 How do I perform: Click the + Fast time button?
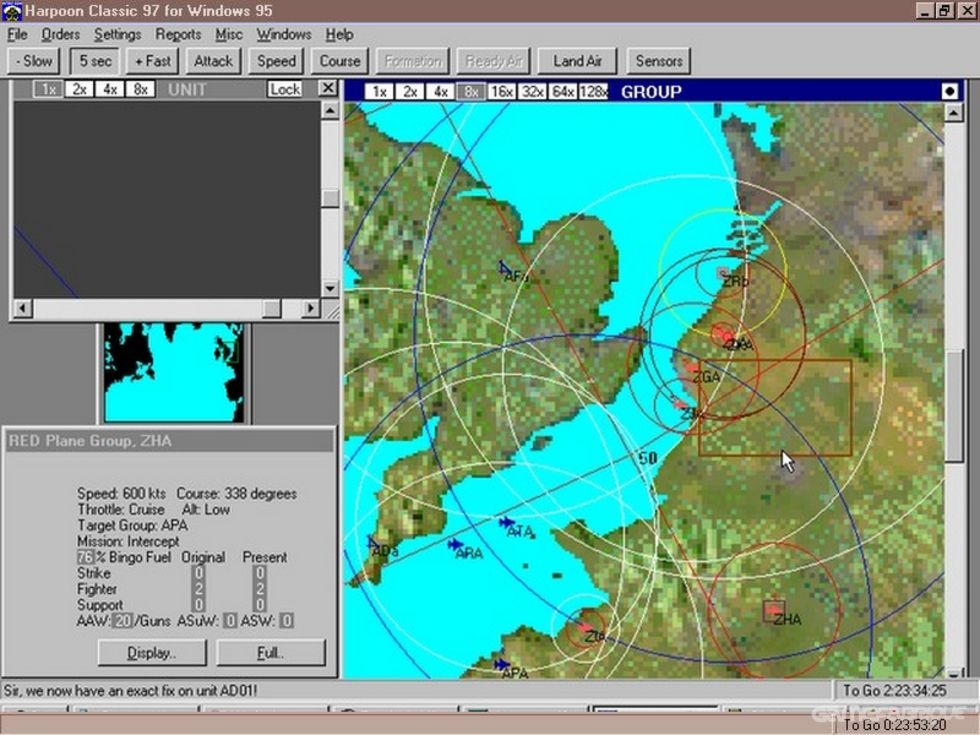[x=152, y=61]
